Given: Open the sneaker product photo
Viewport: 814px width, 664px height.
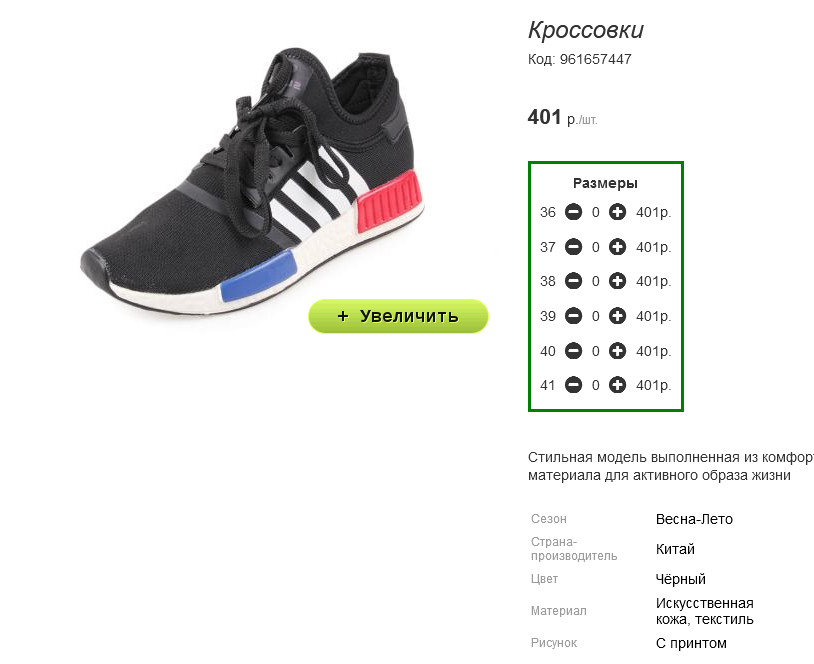Looking at the screenshot, I should coord(252,182).
